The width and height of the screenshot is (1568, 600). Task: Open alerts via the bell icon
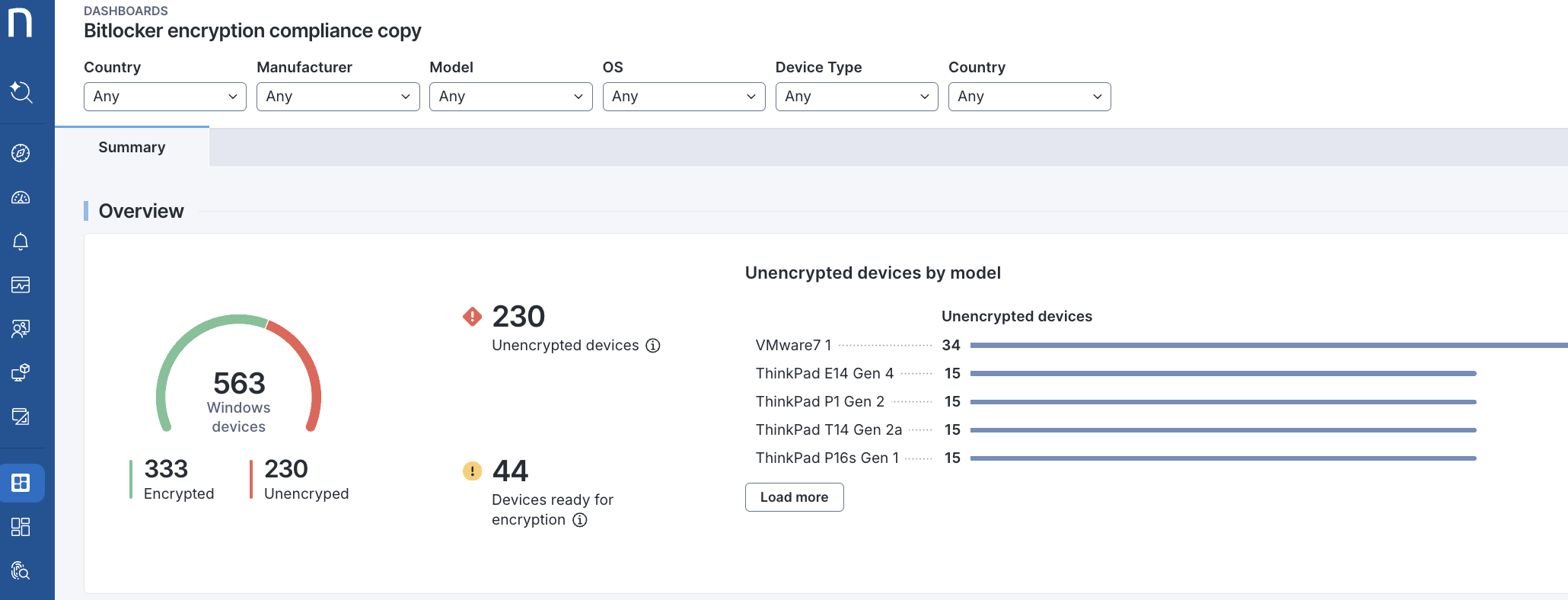pyautogui.click(x=21, y=242)
